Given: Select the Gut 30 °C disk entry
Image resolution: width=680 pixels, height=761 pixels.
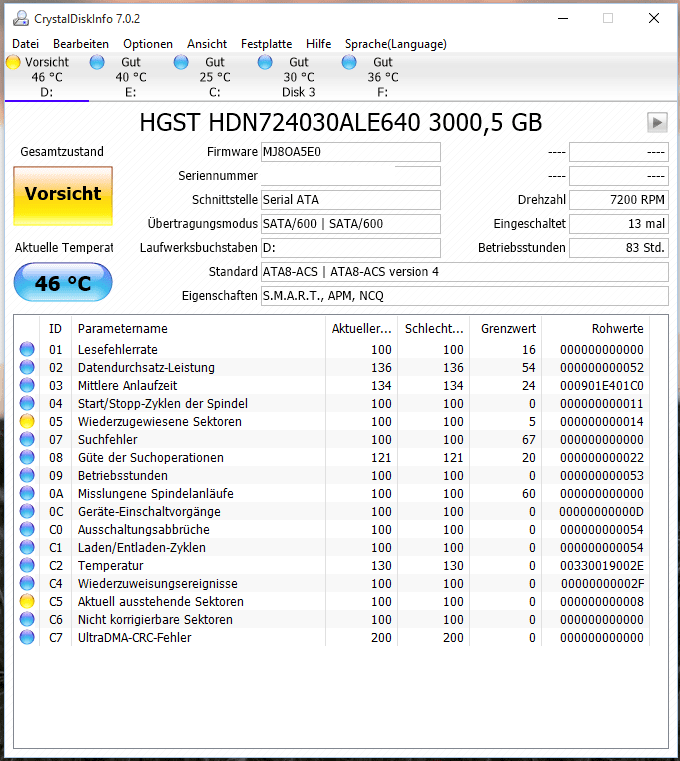Looking at the screenshot, I should point(299,77).
